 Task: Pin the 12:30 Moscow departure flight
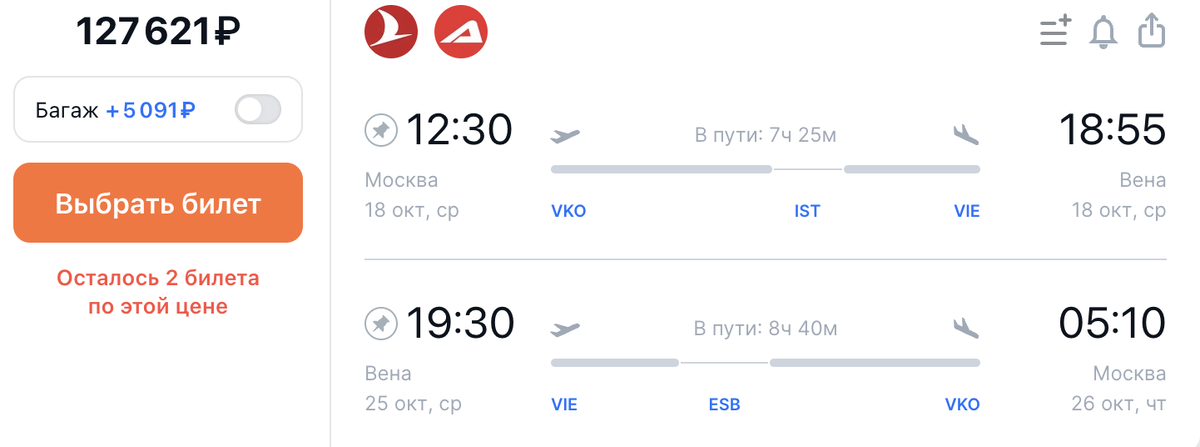click(380, 130)
